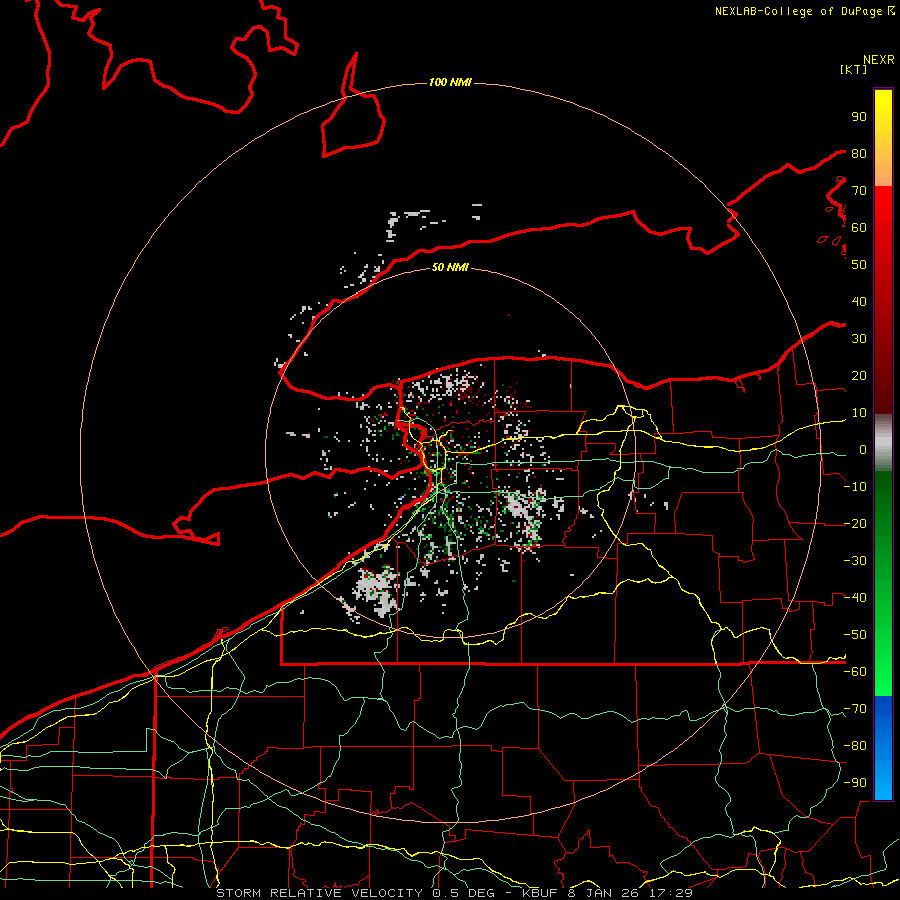Image resolution: width=900 pixels, height=900 pixels.
Task: Click the 50 NMI range ring label
Action: 450,267
